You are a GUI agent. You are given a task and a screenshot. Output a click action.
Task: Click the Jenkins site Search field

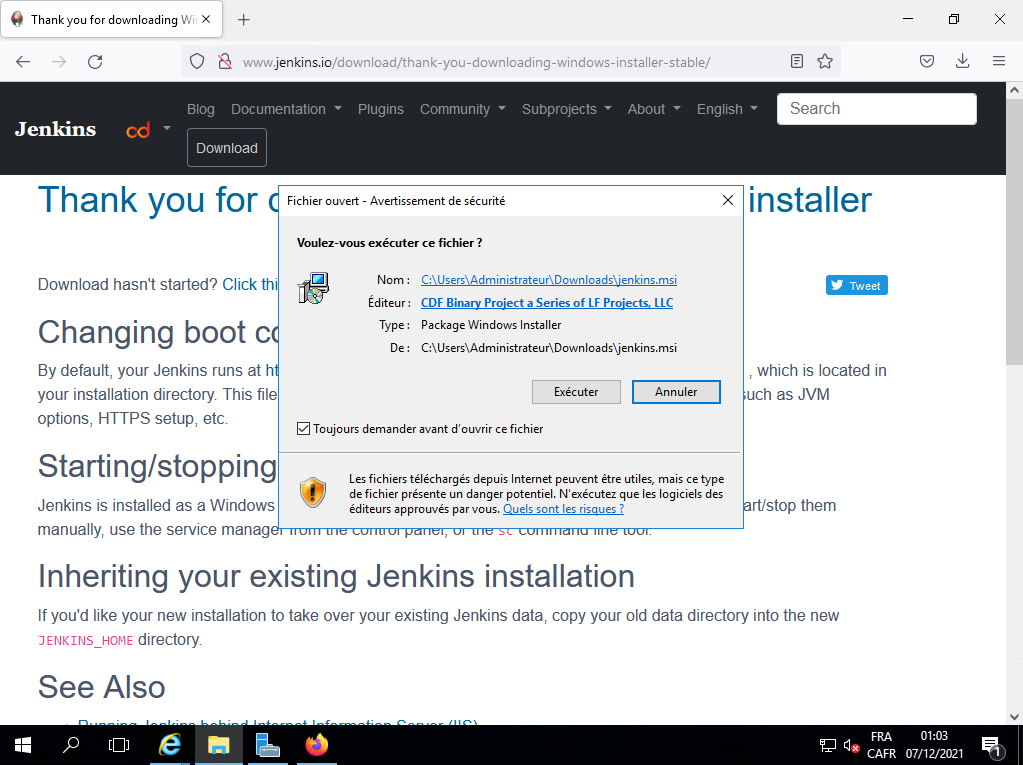pos(876,109)
